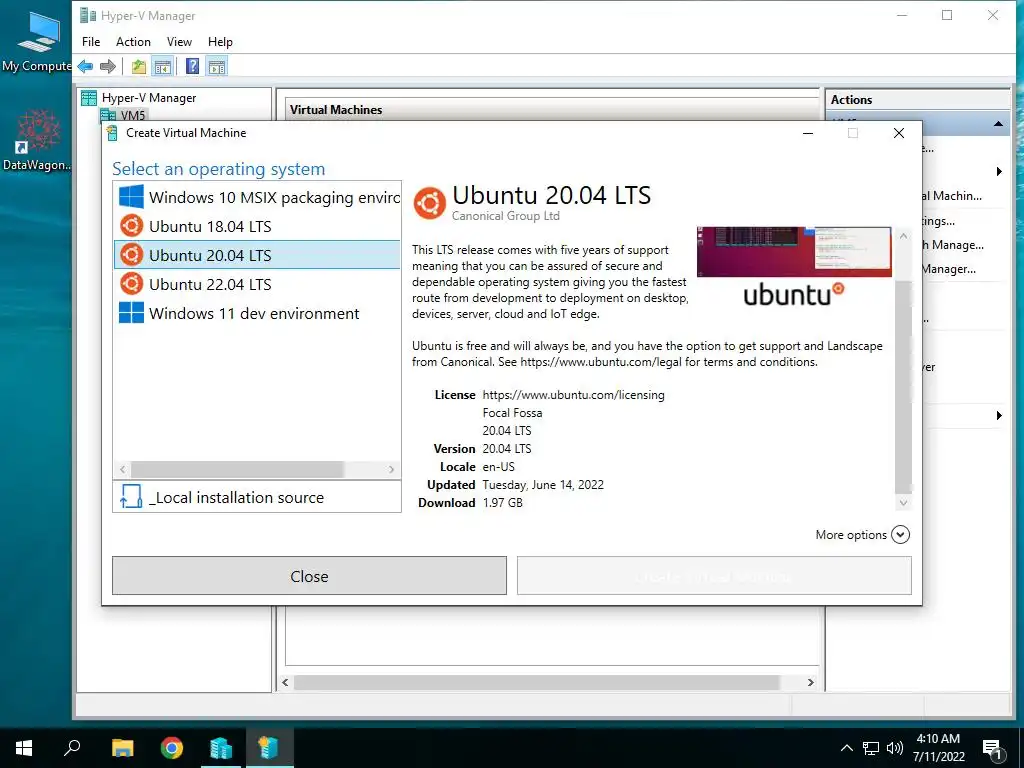Select Windows 11 dev environment entry
Screen dimensions: 1024x768
coord(257,313)
